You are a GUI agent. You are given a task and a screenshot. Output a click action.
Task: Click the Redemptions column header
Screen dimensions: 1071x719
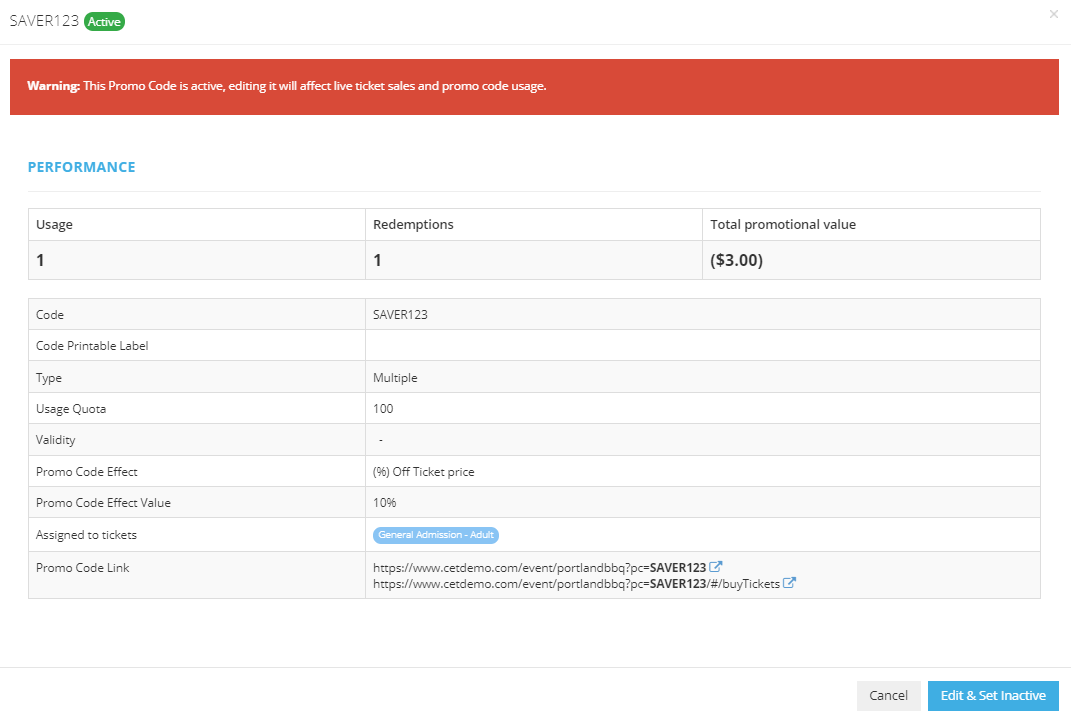pos(534,225)
